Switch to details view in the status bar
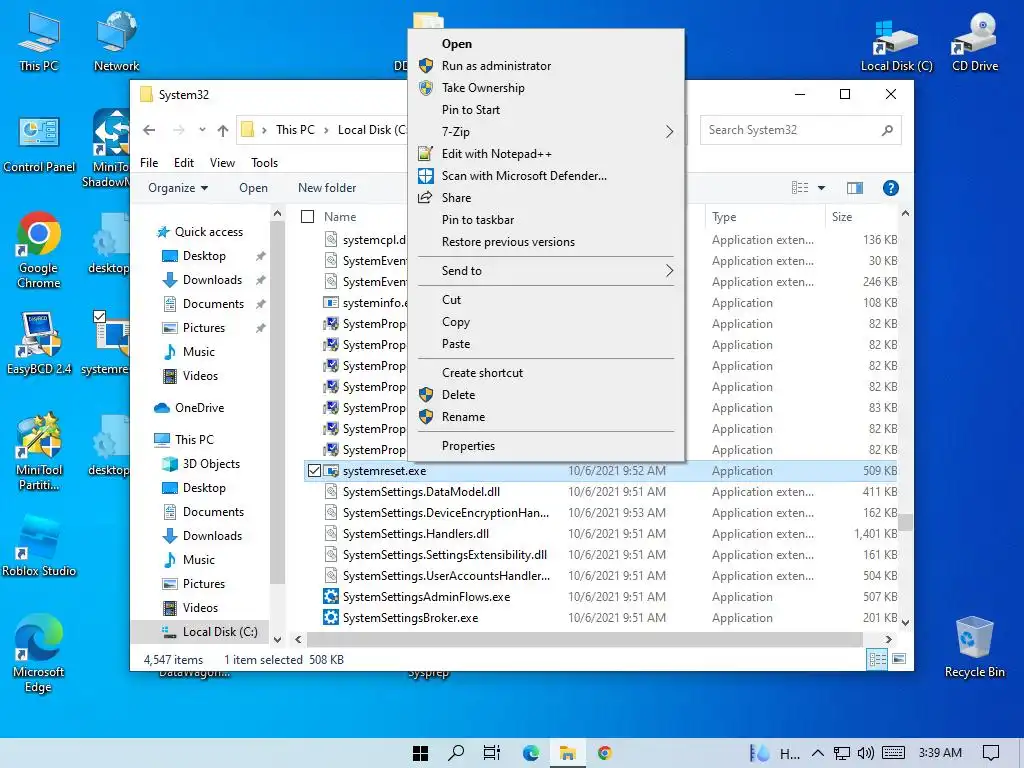Image resolution: width=1024 pixels, height=768 pixels. [877, 659]
